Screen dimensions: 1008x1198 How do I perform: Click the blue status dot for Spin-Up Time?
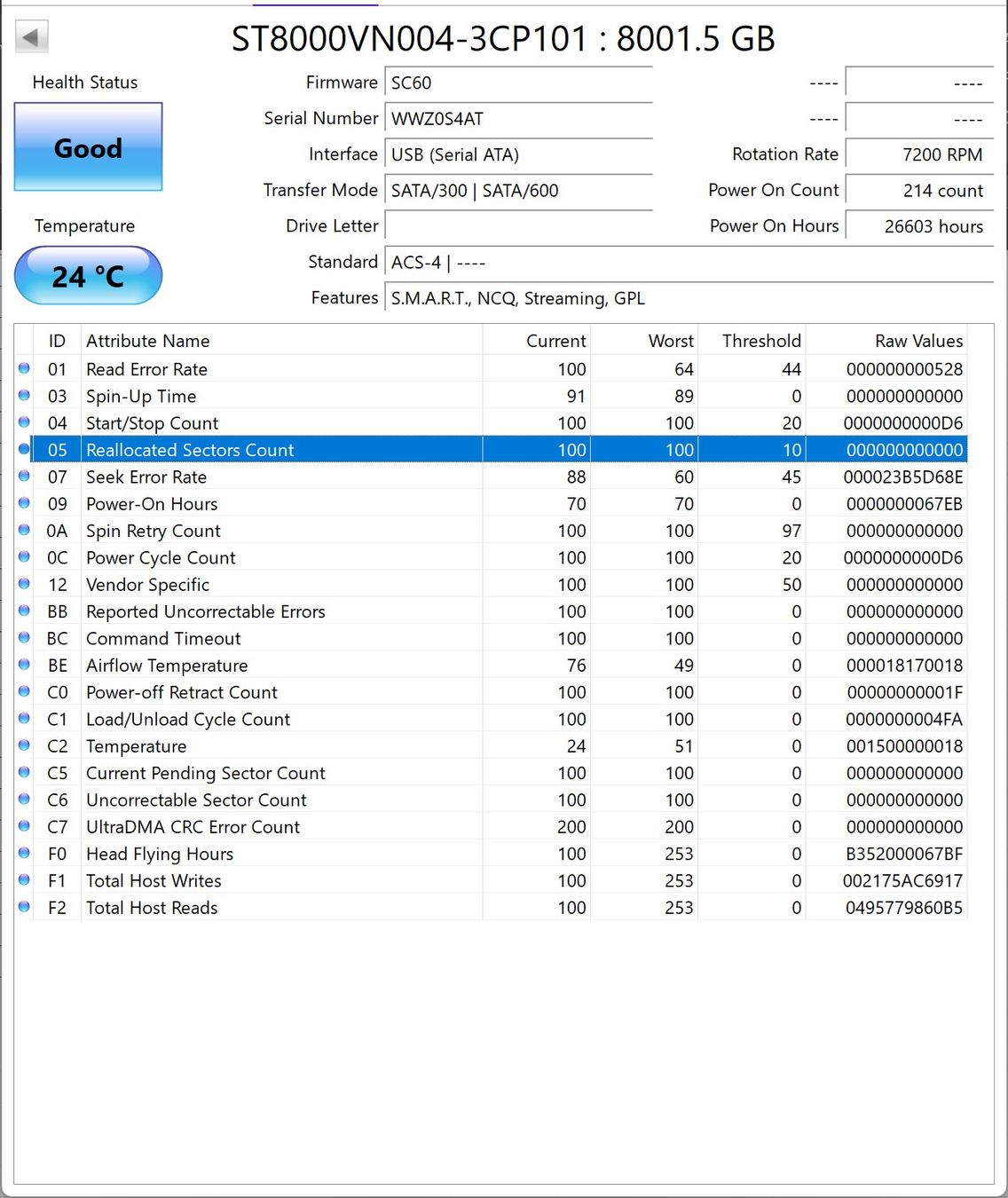pyautogui.click(x=24, y=395)
